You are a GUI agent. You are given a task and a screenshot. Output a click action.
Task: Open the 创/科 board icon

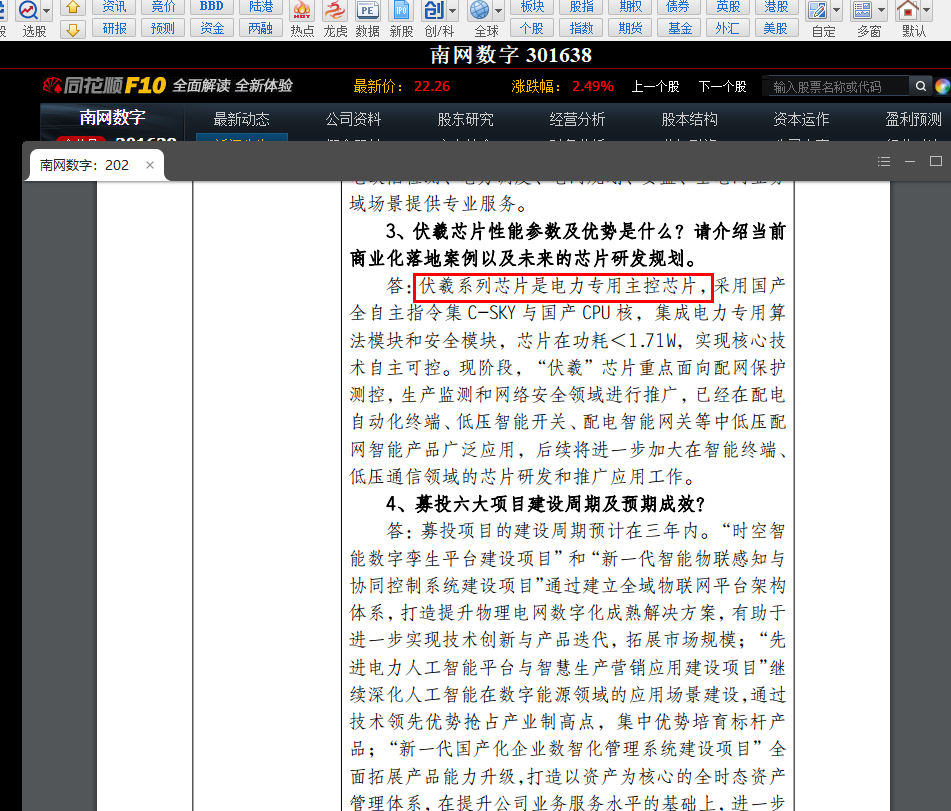(434, 10)
